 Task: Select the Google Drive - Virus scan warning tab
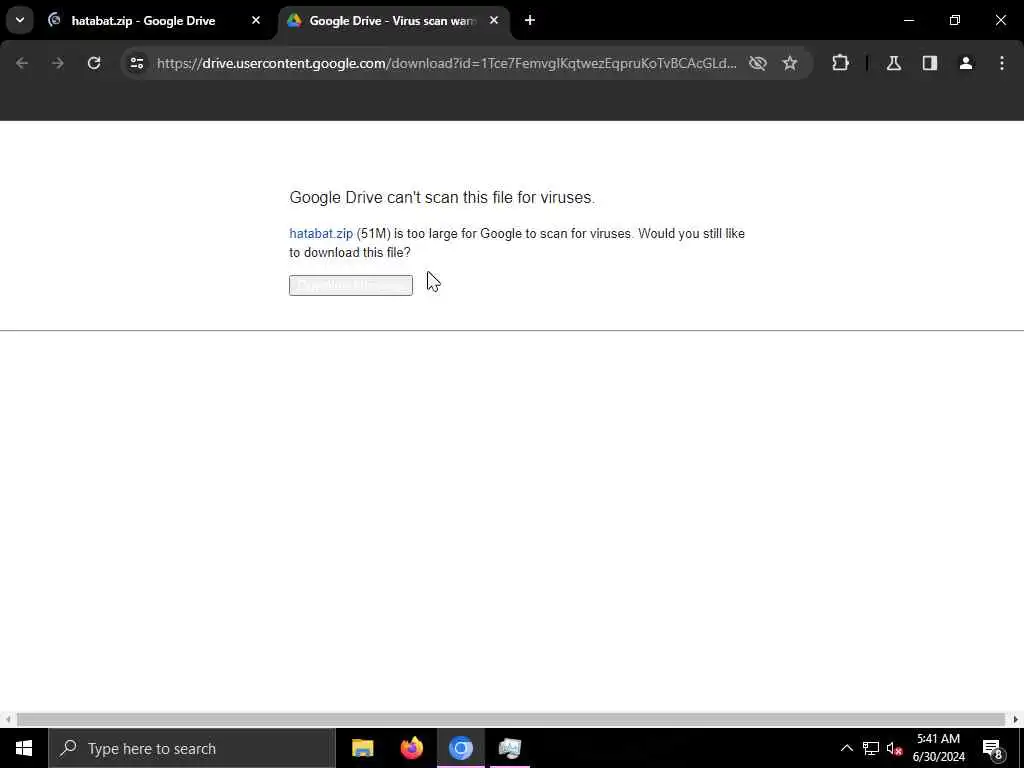coord(391,21)
